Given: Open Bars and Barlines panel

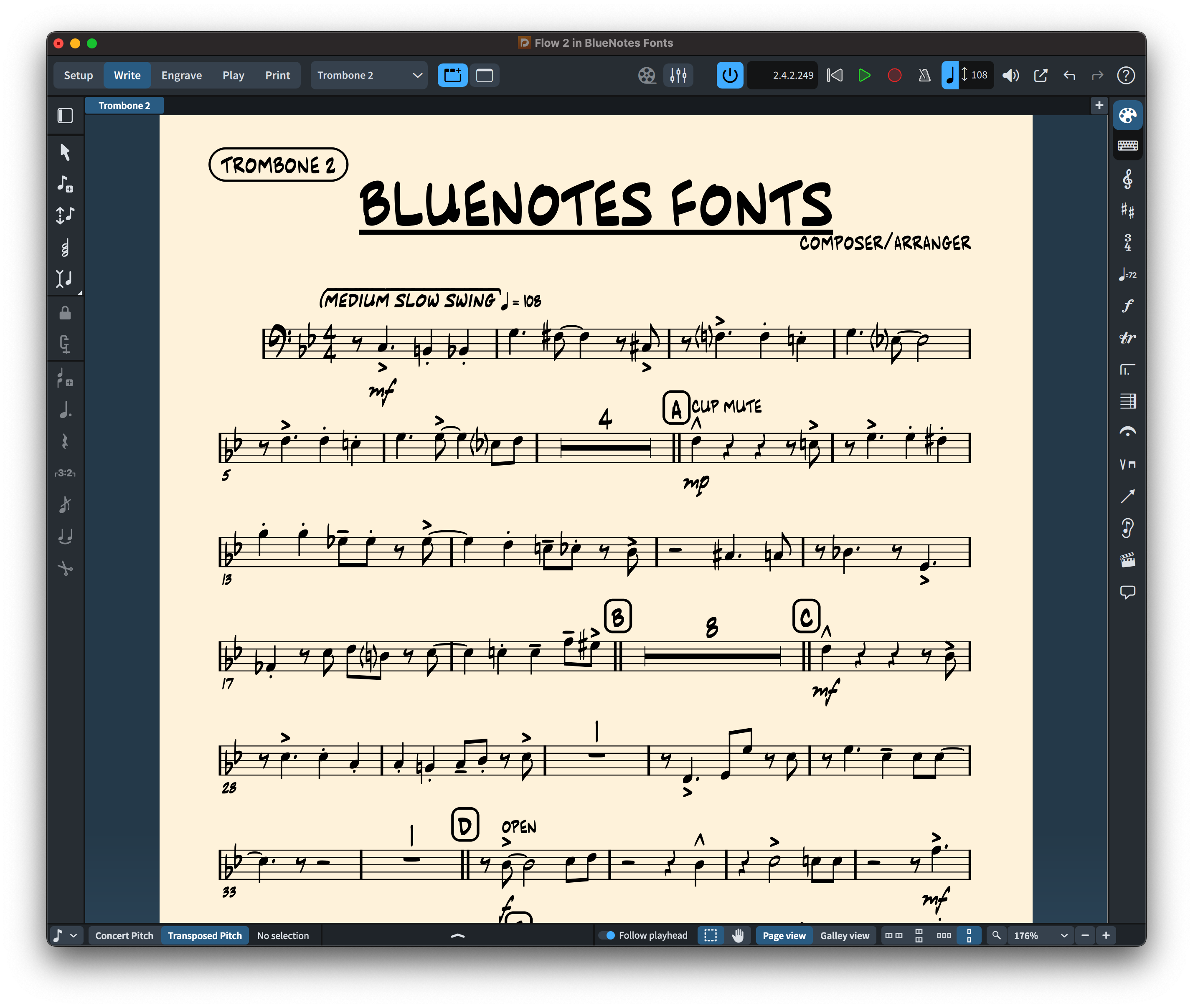Looking at the screenshot, I should (1127, 400).
